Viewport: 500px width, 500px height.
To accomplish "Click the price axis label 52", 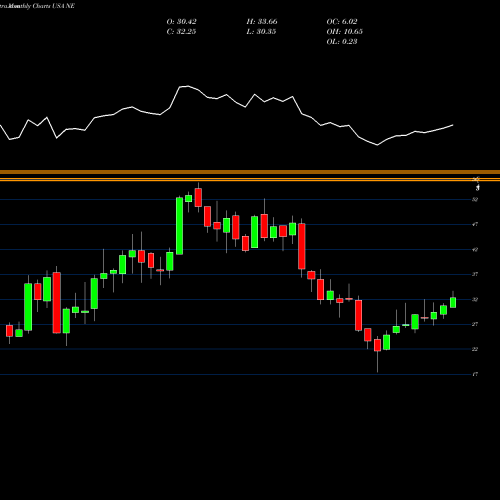I will tap(475, 200).
